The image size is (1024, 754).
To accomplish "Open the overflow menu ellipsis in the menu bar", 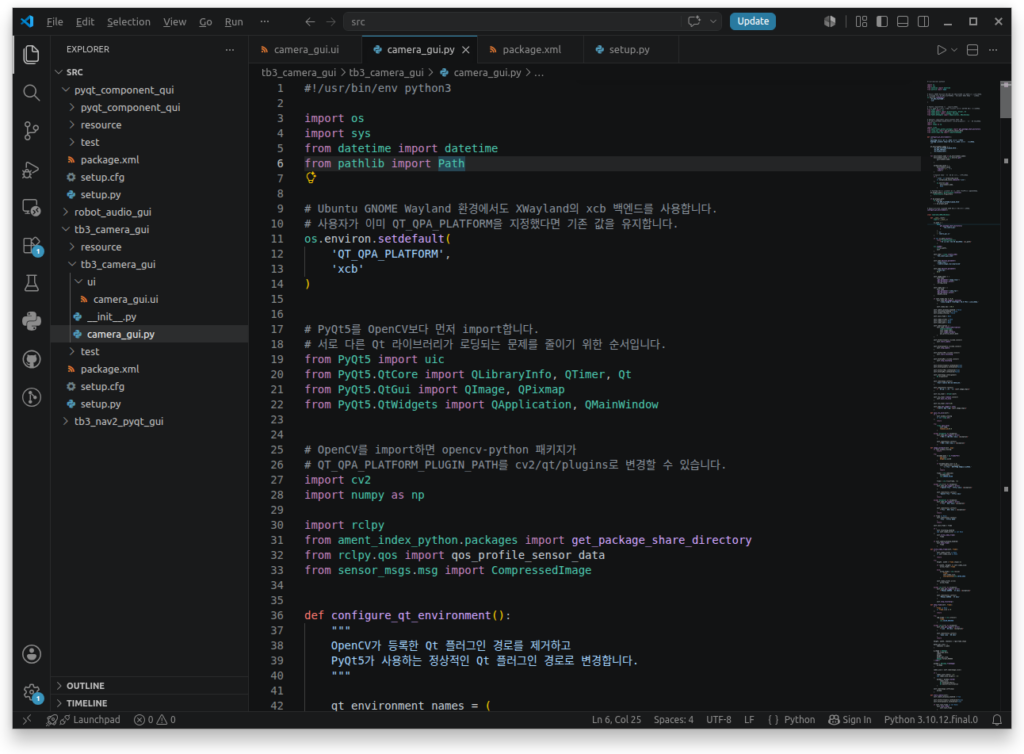I will (x=264, y=22).
